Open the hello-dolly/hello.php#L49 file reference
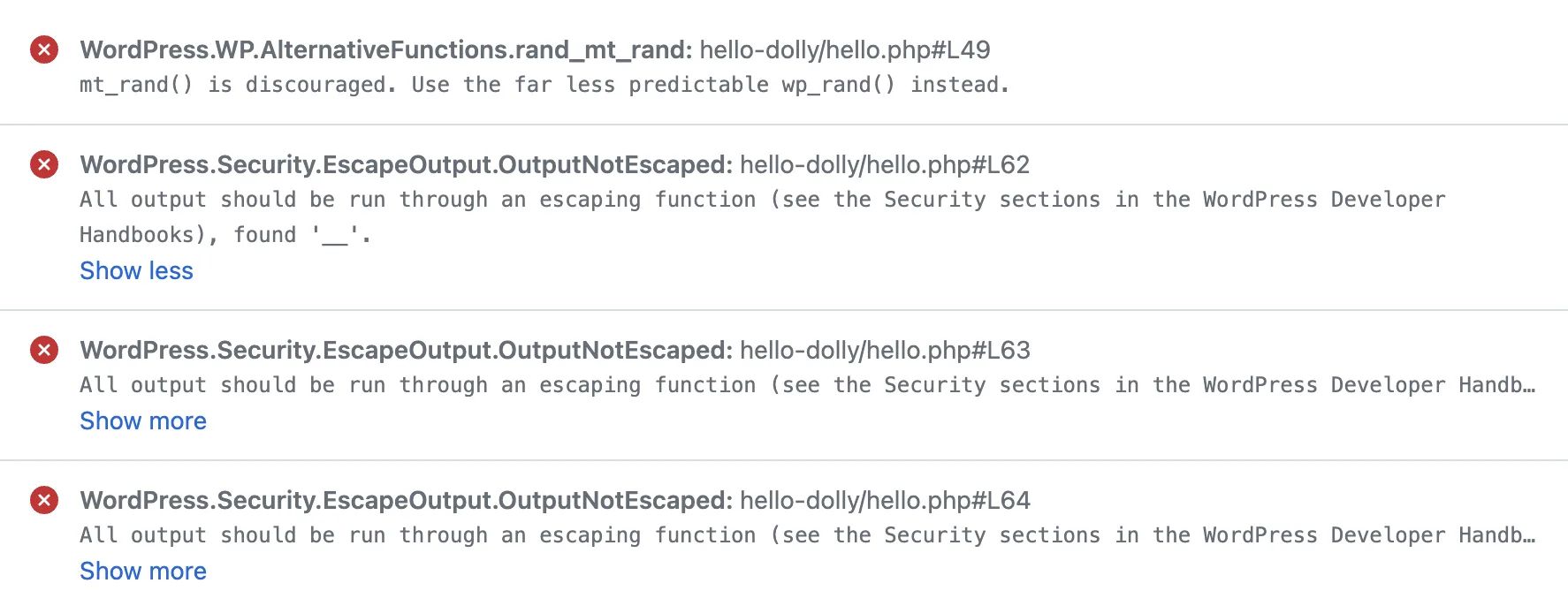Screen dimensions: 1568x606 click(x=844, y=49)
